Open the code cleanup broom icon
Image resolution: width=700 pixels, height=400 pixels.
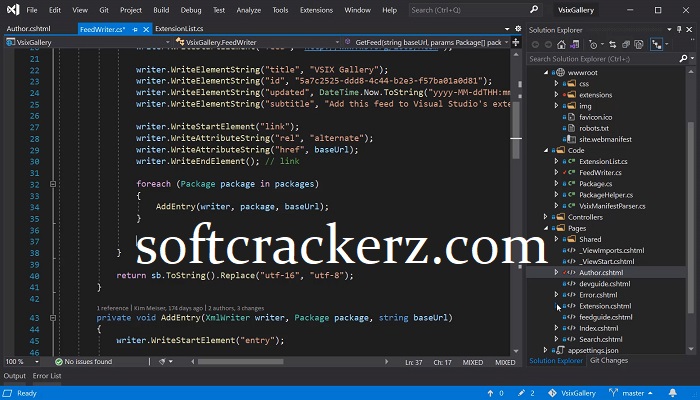[162, 362]
